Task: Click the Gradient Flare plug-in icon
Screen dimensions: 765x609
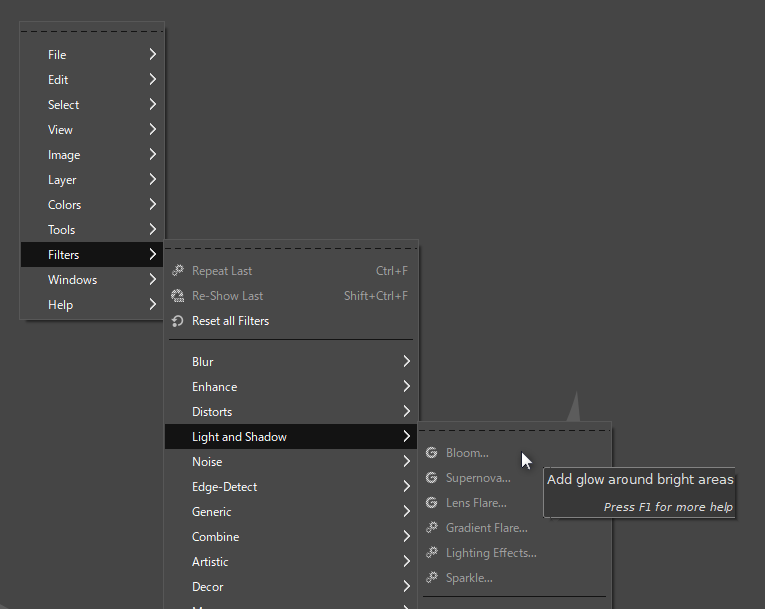Action: [x=431, y=528]
